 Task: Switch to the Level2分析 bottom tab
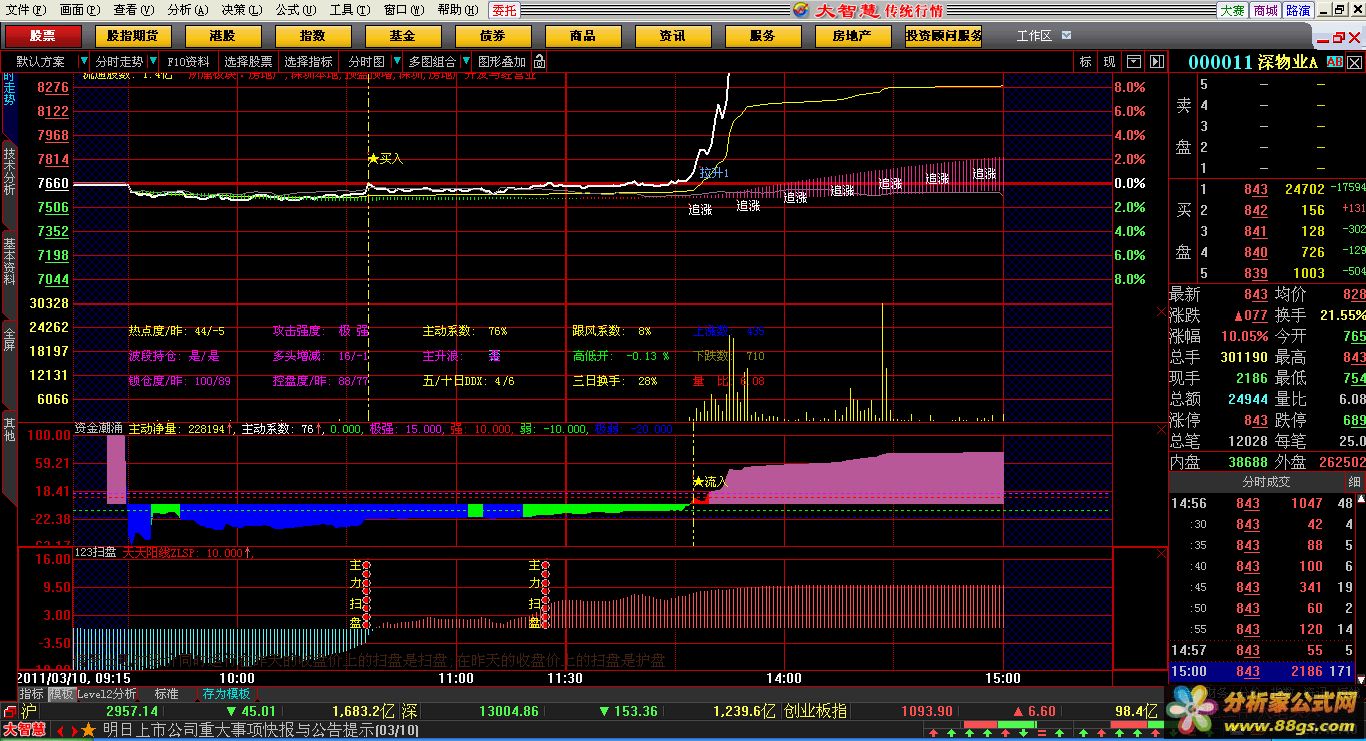point(106,693)
